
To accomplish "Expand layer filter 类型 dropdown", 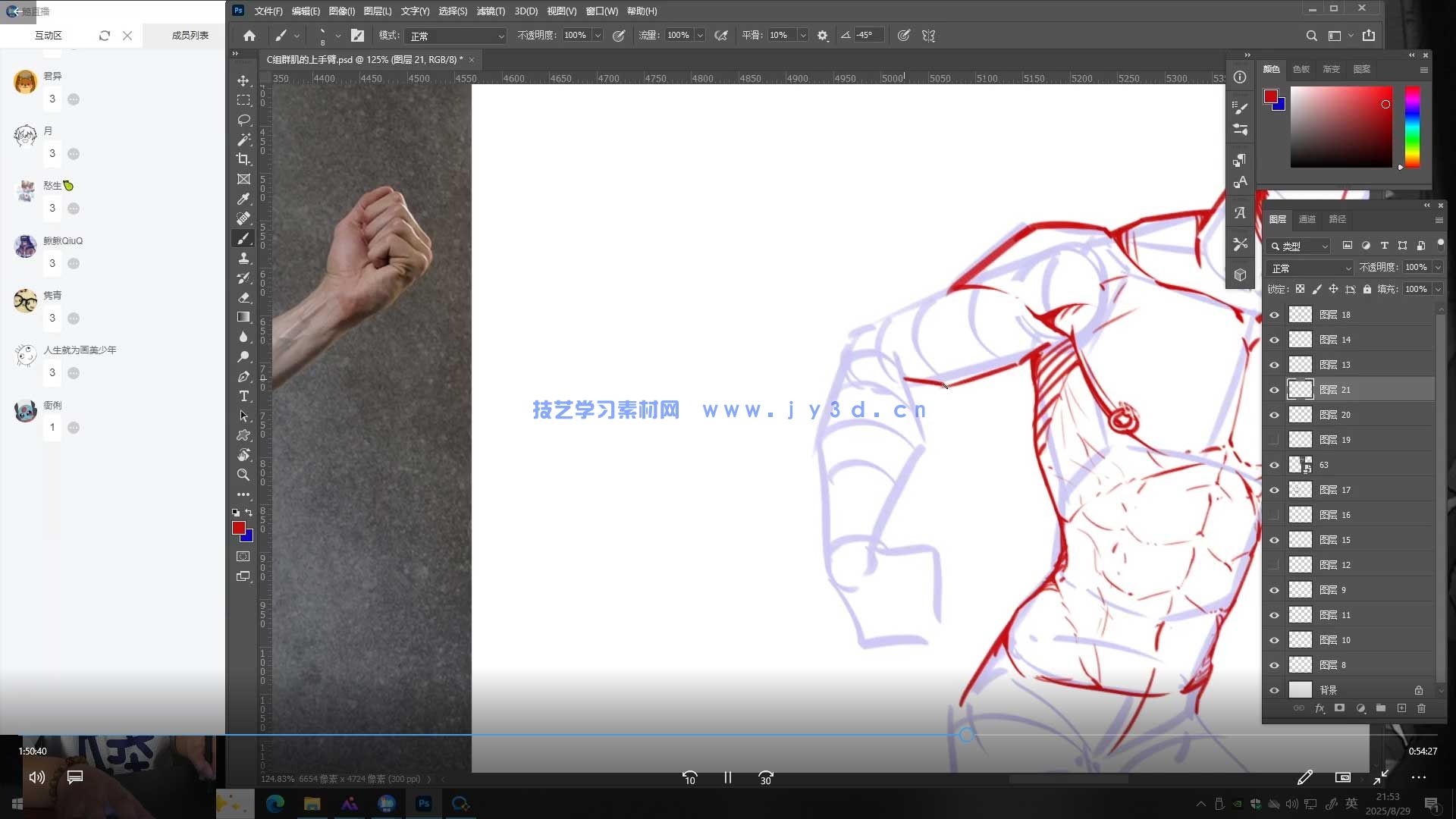I will pyautogui.click(x=1300, y=246).
